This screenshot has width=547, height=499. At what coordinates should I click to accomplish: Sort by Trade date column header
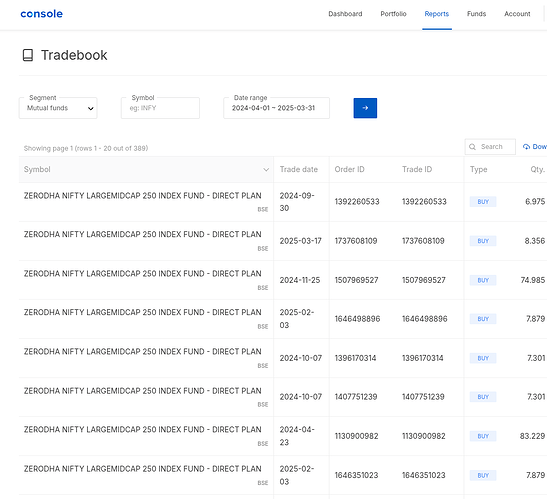(299, 170)
